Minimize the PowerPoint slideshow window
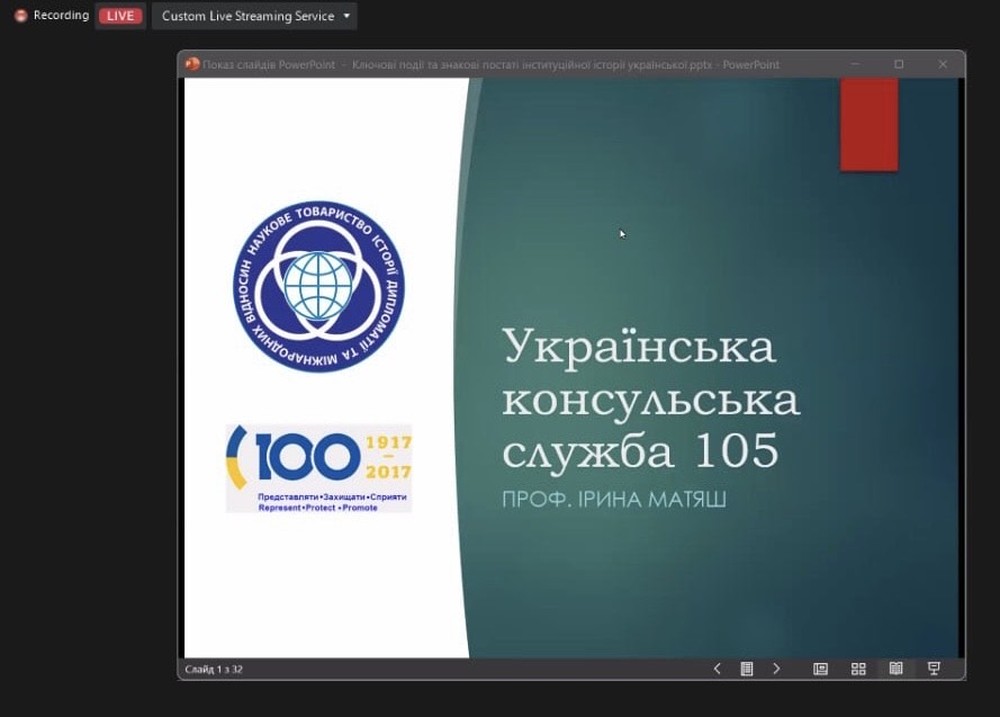This screenshot has width=1000, height=717. [x=855, y=64]
